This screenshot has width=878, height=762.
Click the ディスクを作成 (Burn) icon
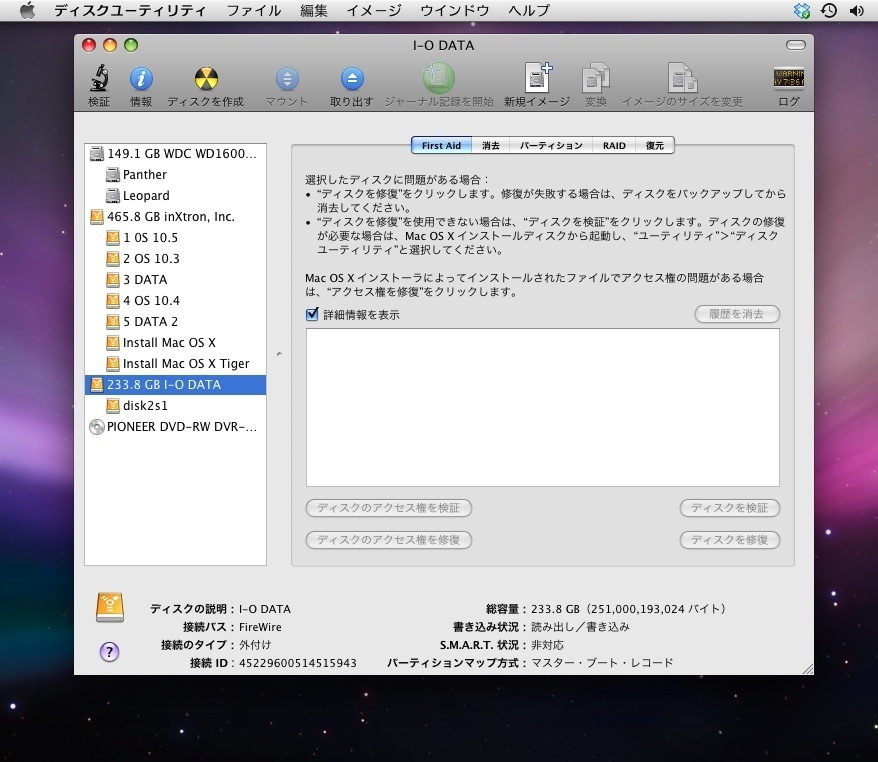pos(205,81)
